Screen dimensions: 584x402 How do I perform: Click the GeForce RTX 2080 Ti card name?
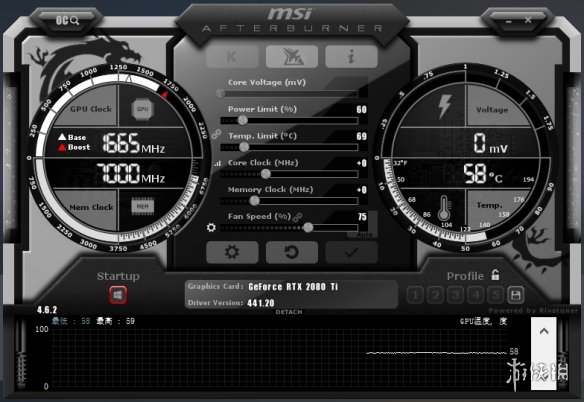click(x=293, y=287)
